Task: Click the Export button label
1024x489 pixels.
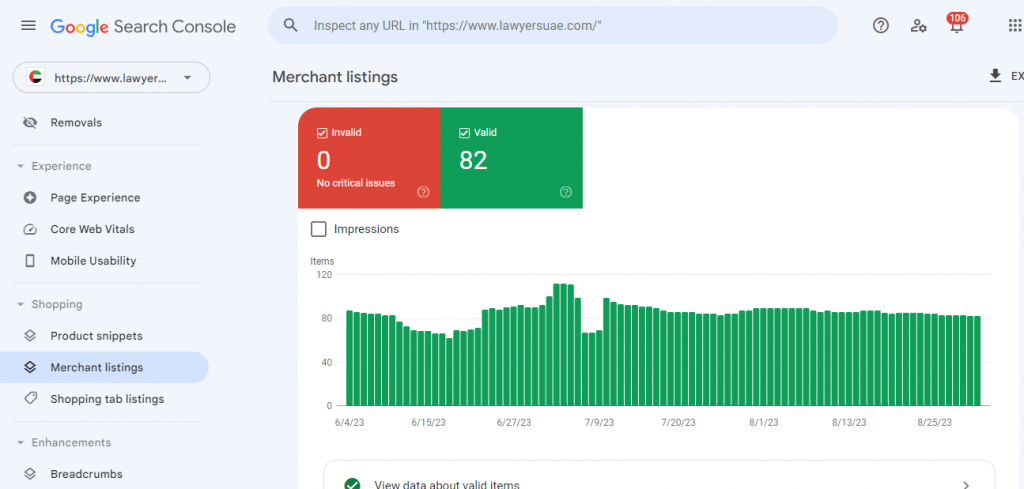Action: tap(1017, 77)
